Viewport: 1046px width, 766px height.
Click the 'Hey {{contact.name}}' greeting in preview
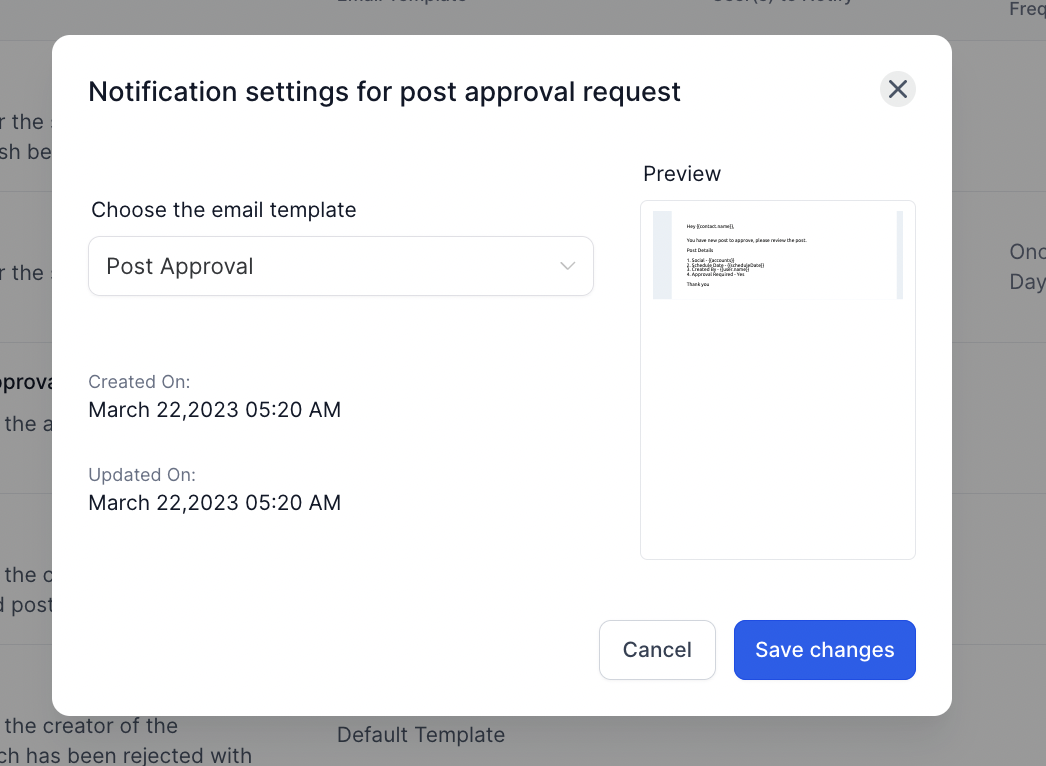point(710,227)
